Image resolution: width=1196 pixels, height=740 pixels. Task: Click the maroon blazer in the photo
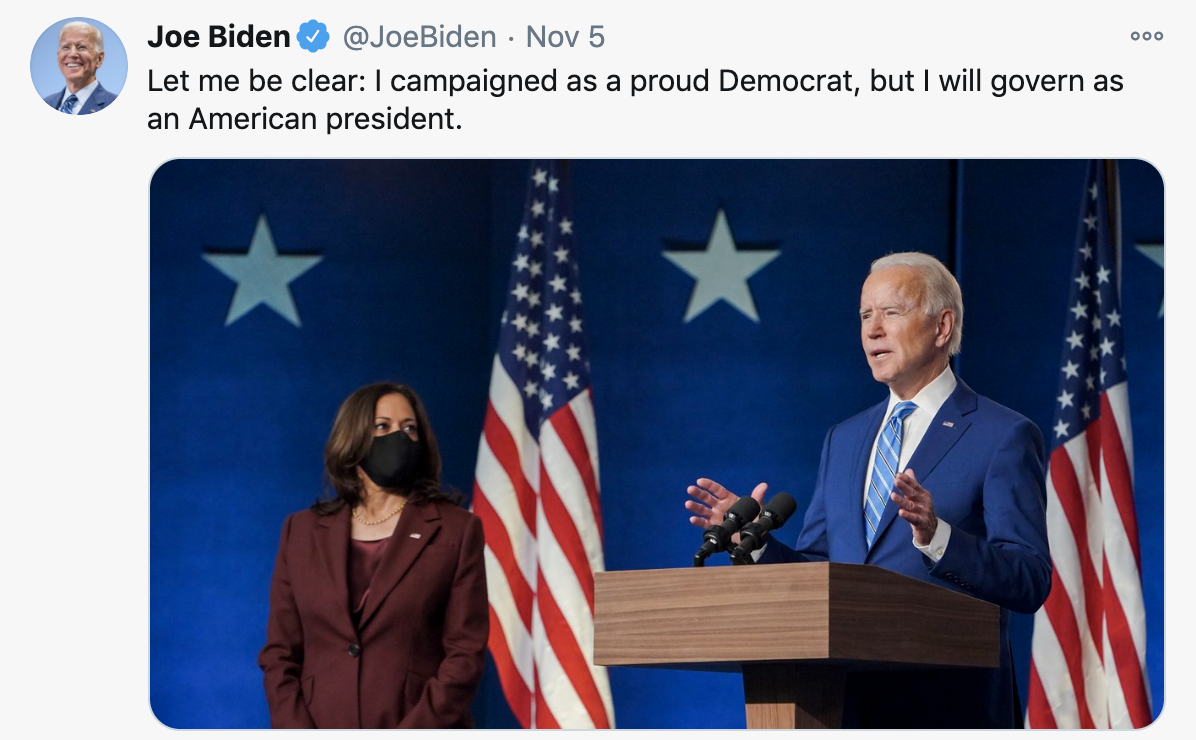(375, 618)
